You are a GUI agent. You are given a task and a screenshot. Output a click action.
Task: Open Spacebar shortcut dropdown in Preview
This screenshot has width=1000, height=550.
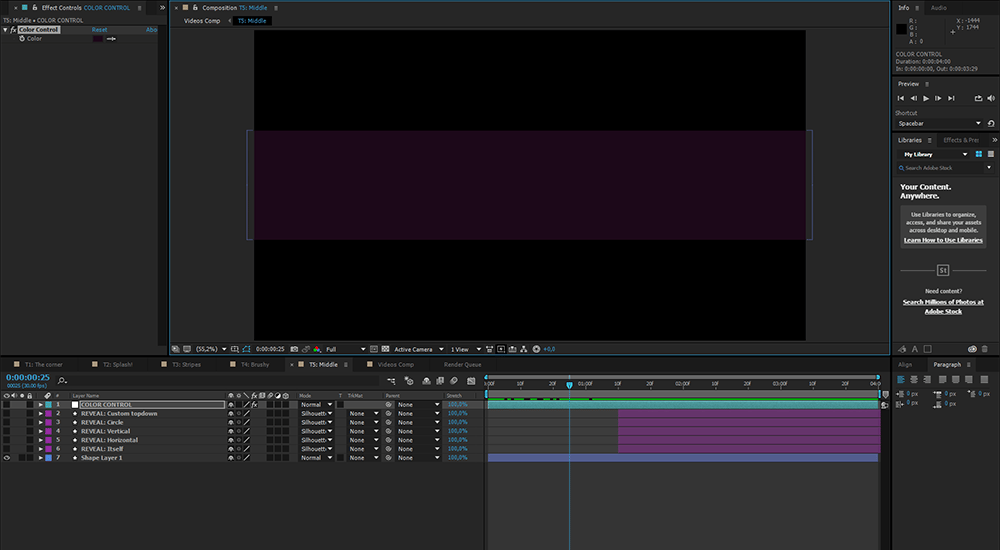point(939,123)
